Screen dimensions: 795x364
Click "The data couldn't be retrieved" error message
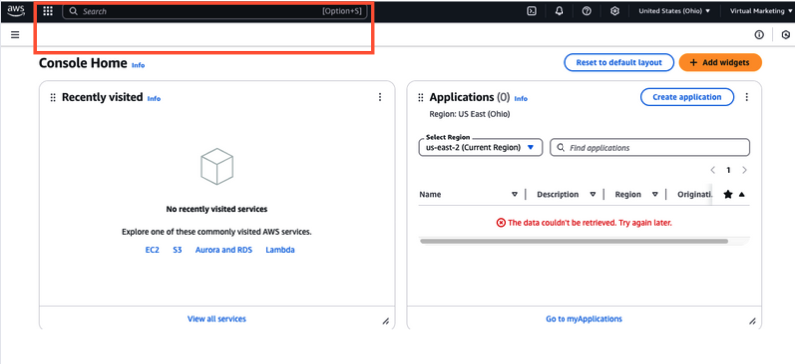coord(584,223)
